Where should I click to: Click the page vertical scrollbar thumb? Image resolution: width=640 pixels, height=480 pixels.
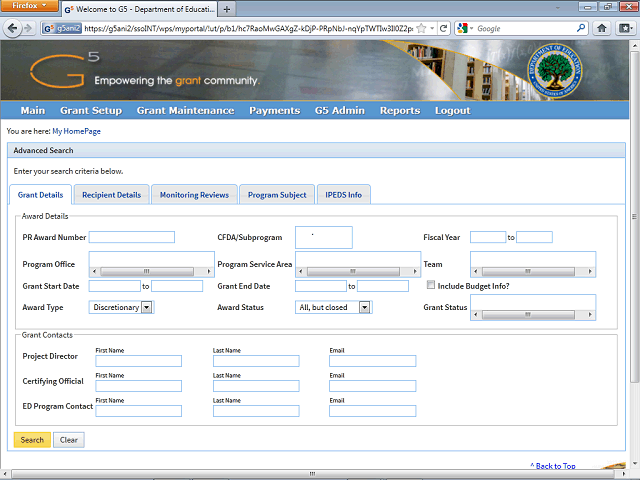(x=634, y=216)
